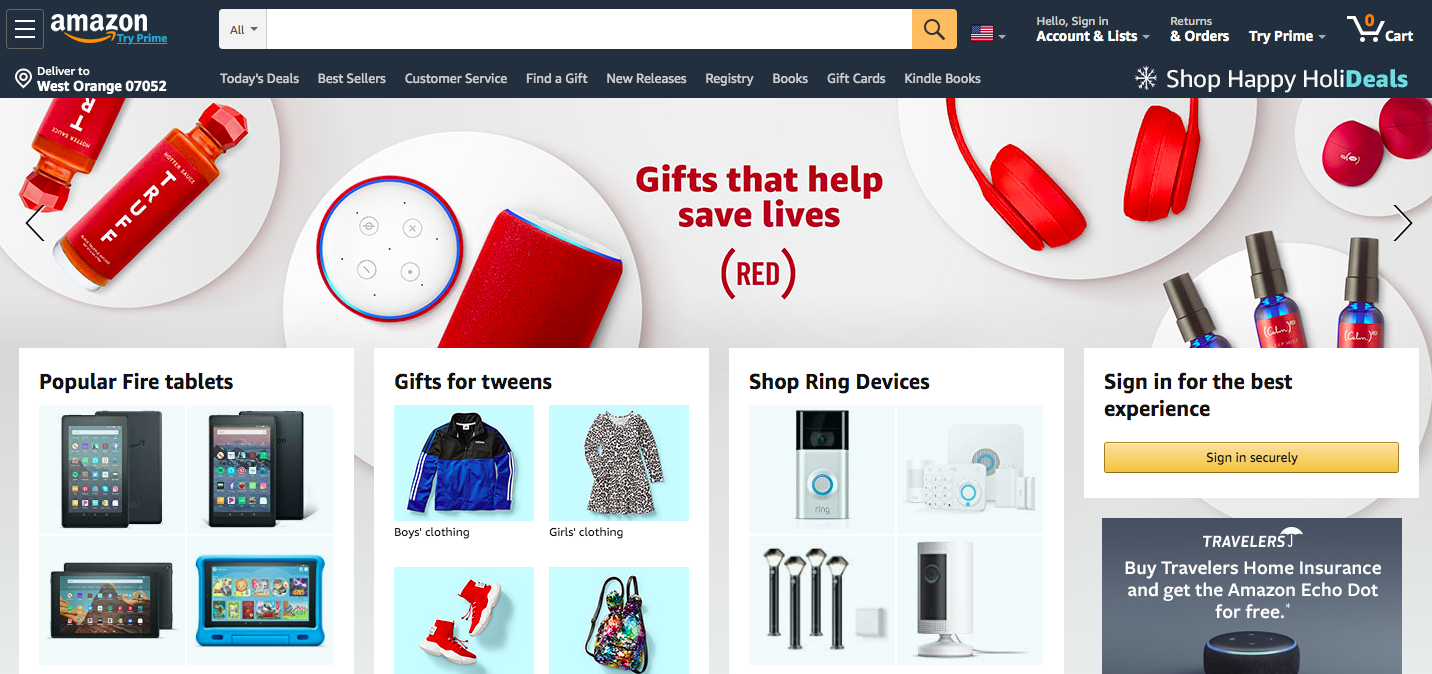Click the magnifying glass search button
Viewport: 1432px width, 674px height.
(934, 29)
